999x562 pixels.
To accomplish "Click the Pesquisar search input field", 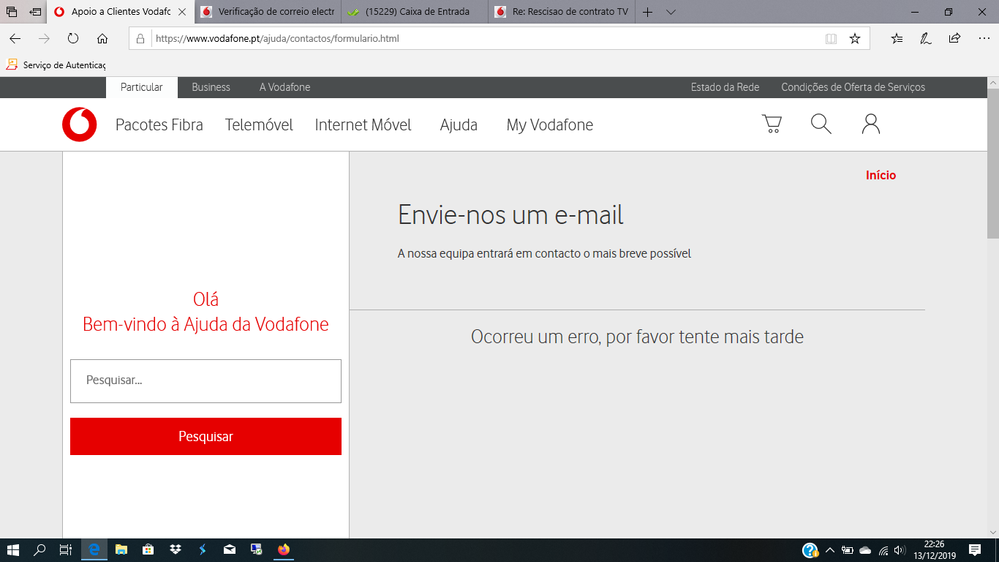I will (x=206, y=381).
